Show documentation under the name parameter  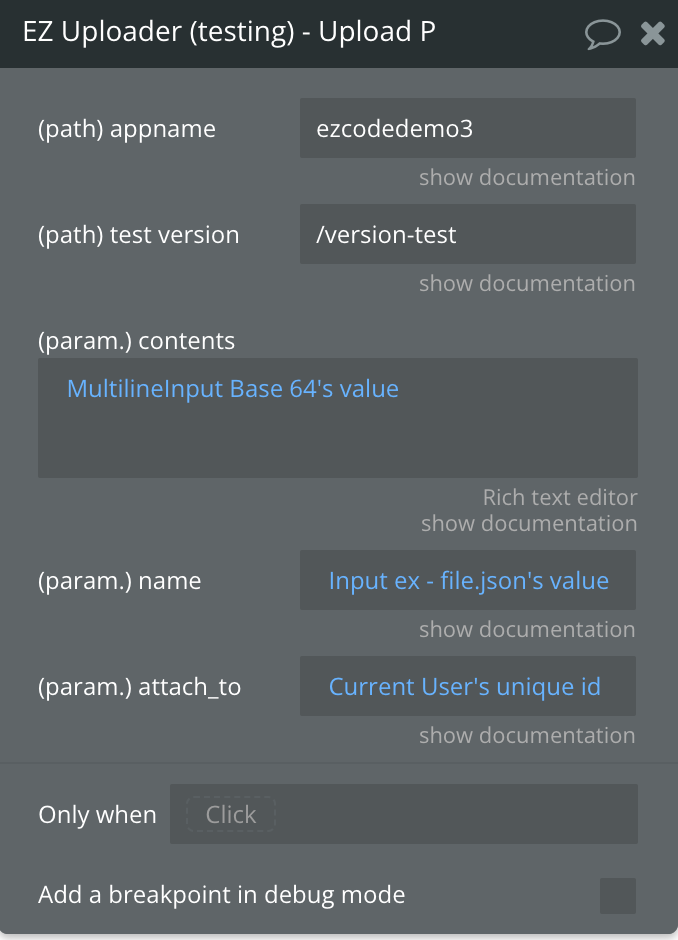[527, 629]
